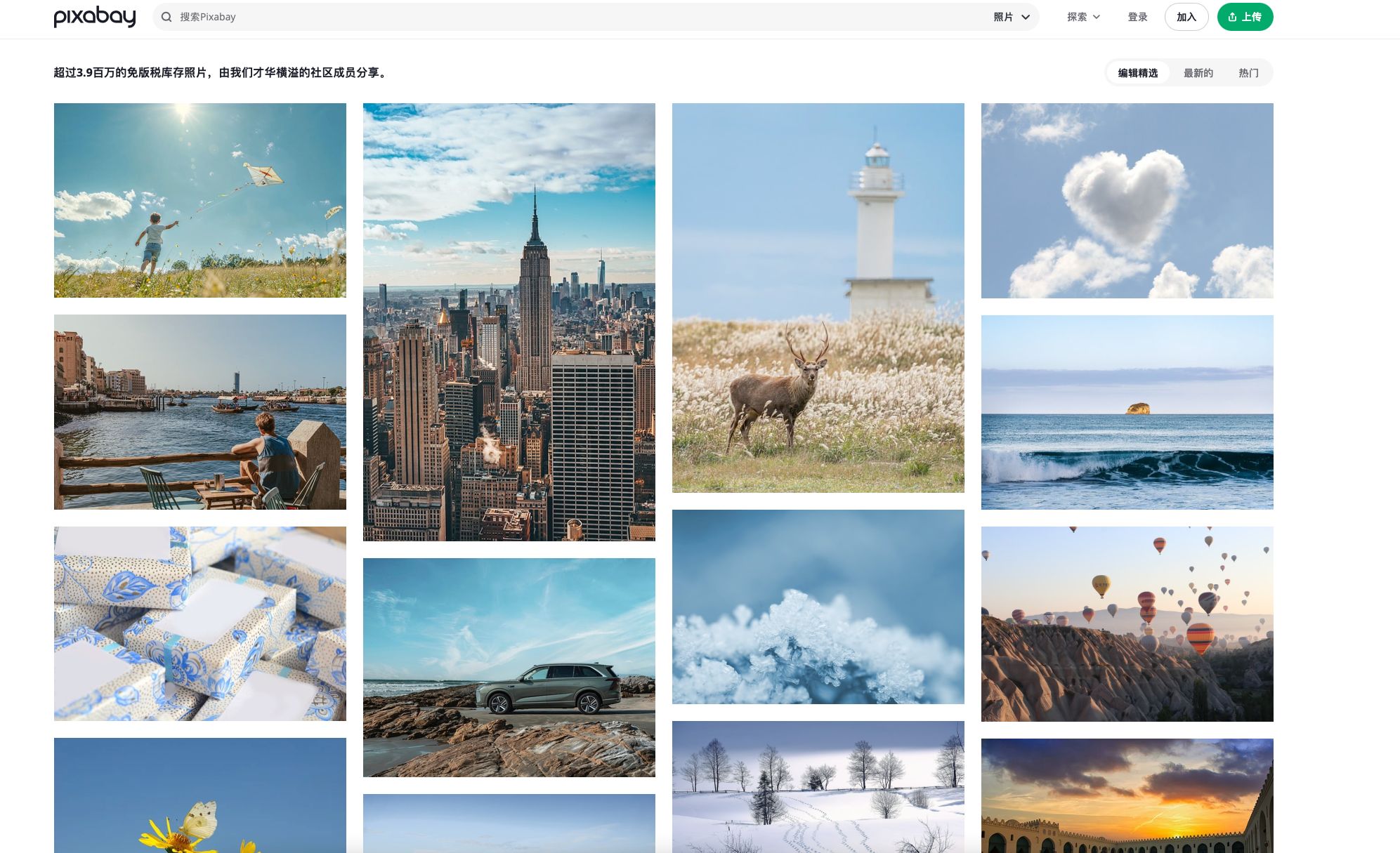This screenshot has width=1400, height=853.
Task: Switch to 热门 sorting
Action: tap(1248, 73)
